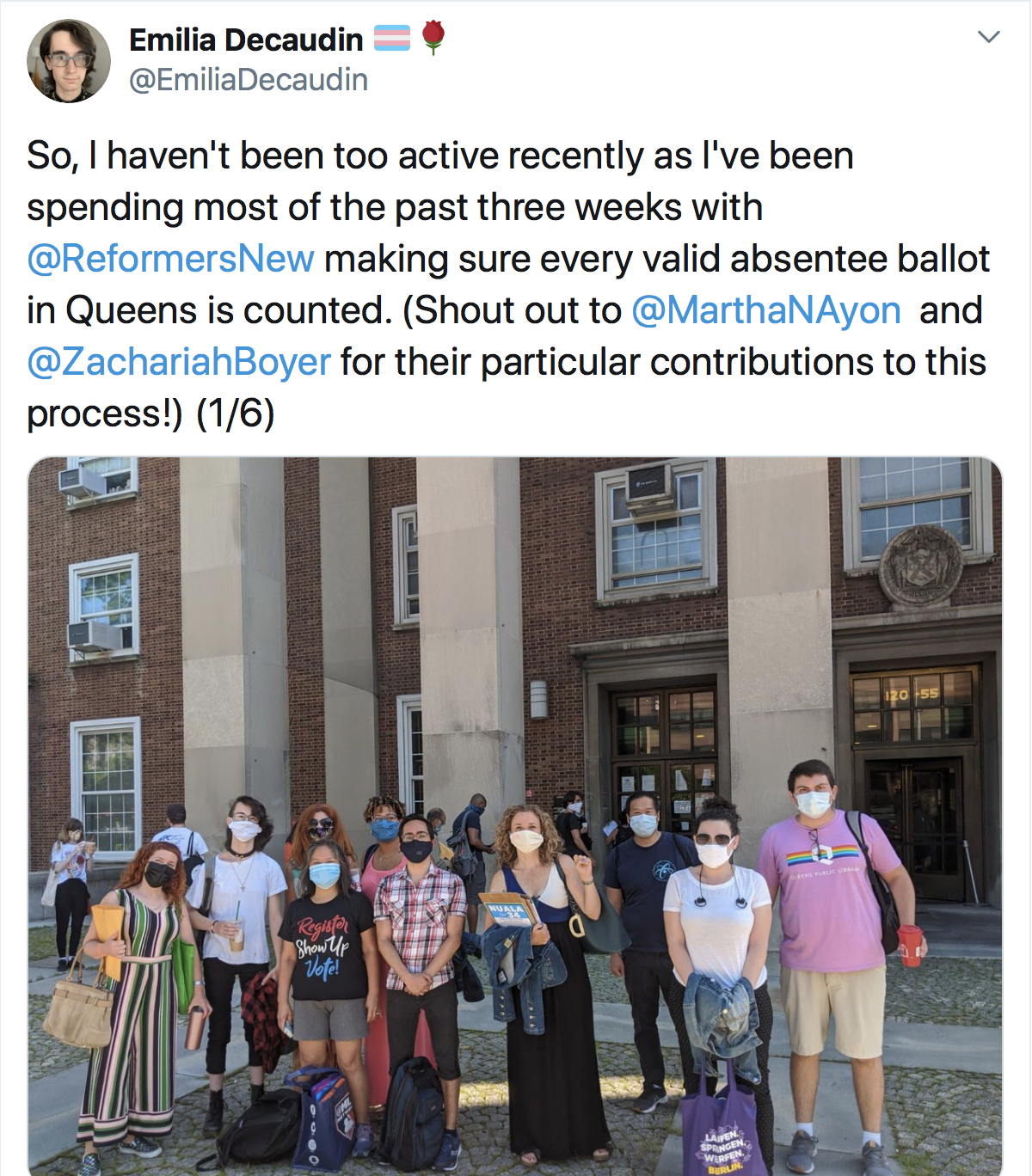Visit the @MarthaNAyon profile mention
1032x1176 pixels.
[x=766, y=310]
